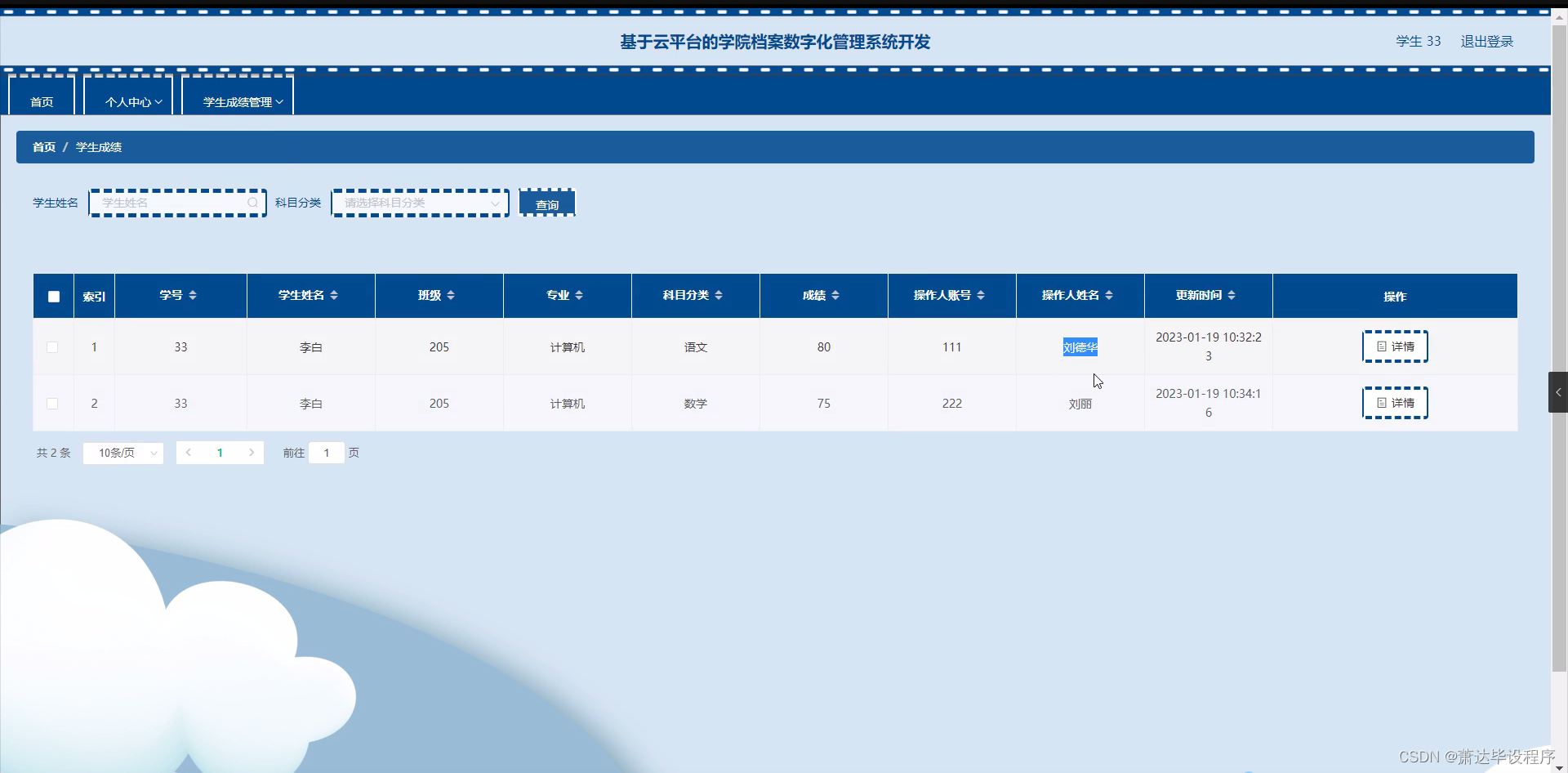The image size is (1568, 773).
Task: Click the 共 2 条 total count text
Action: 54,453
